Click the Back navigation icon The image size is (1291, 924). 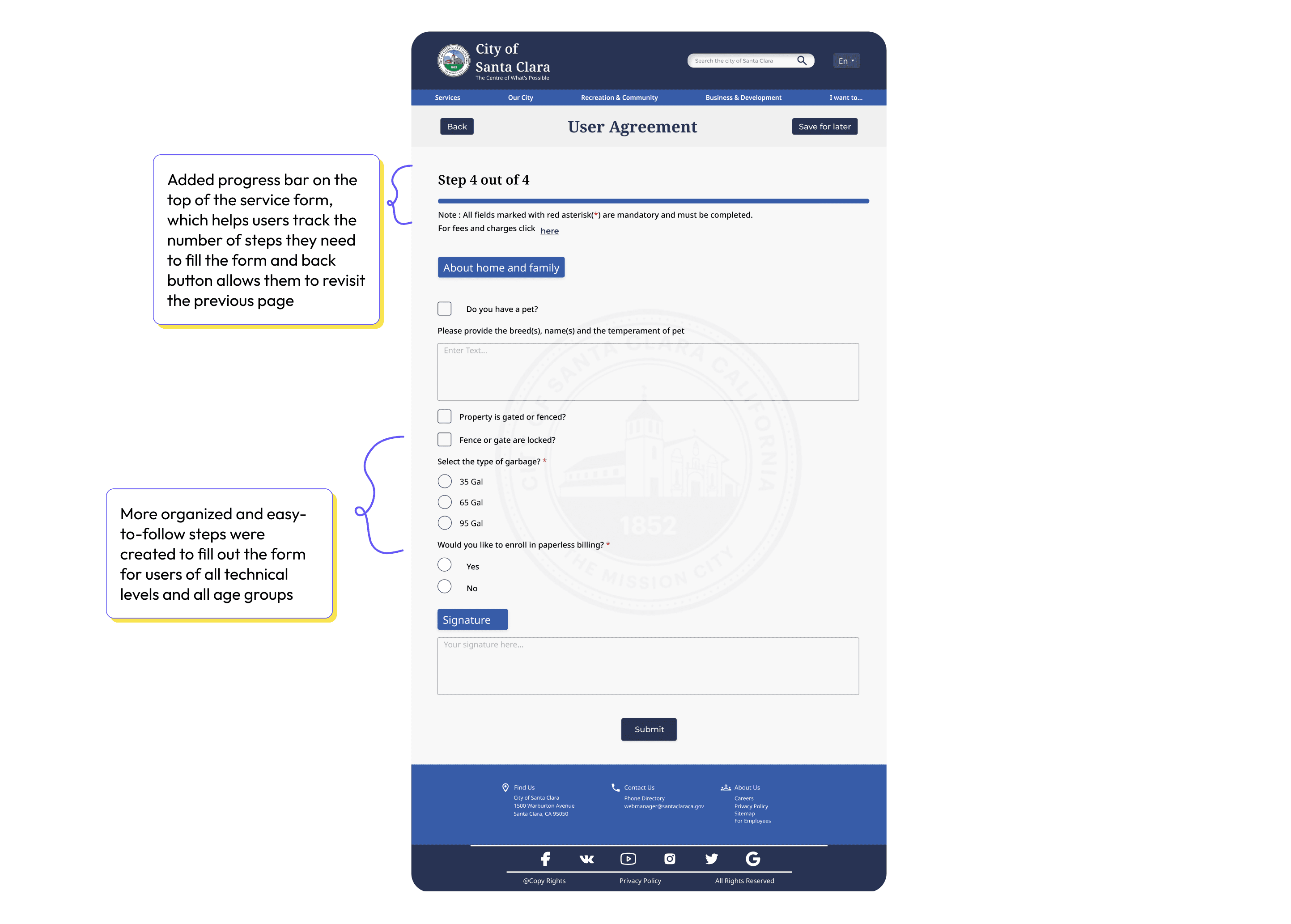[x=455, y=126]
